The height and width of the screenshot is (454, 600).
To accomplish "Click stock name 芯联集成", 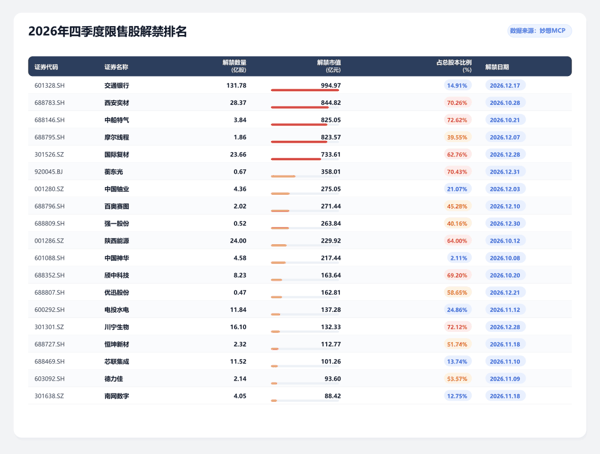I will (117, 361).
